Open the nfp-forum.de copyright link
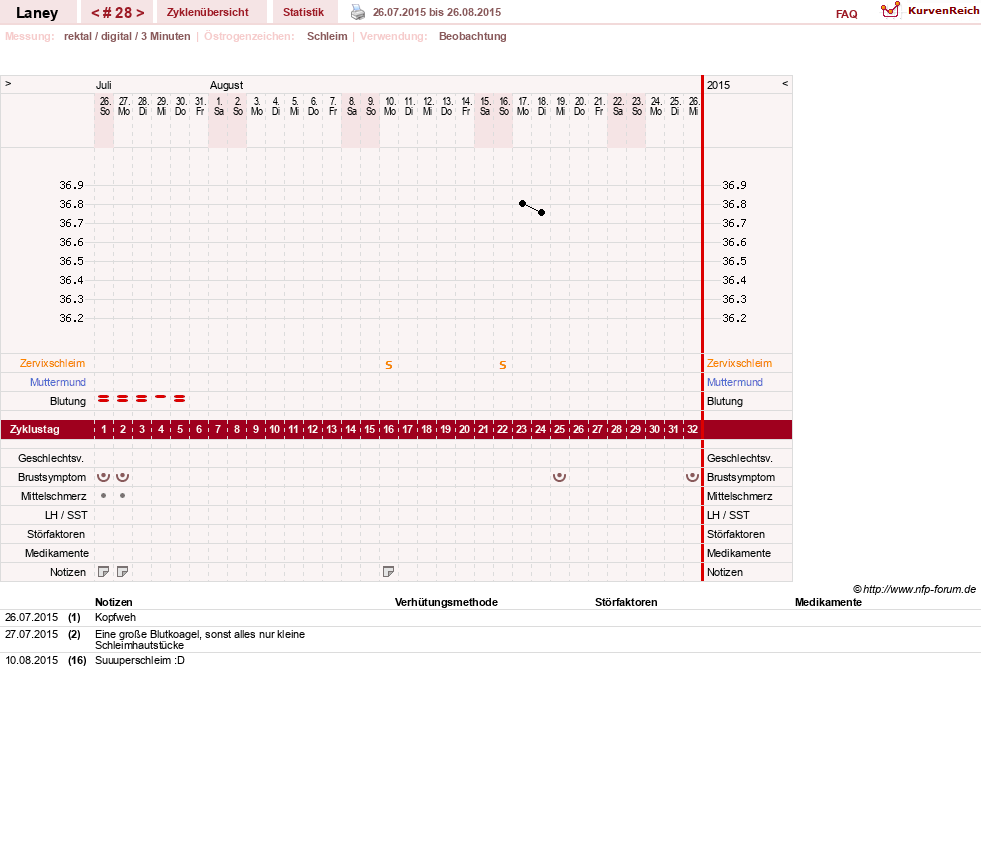This screenshot has width=981, height=855. (x=914, y=589)
